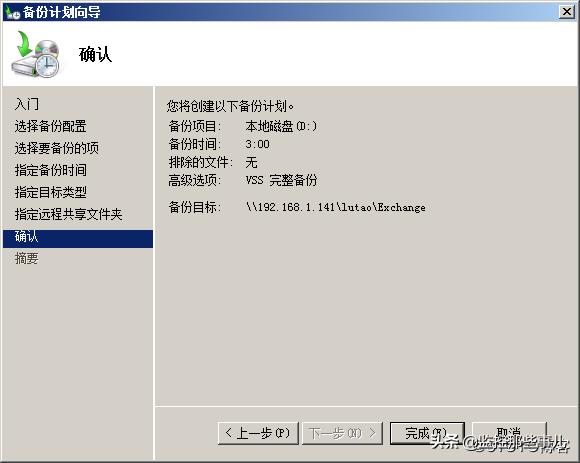Open the 选择备份配置 step
The width and height of the screenshot is (580, 463).
coord(51,126)
